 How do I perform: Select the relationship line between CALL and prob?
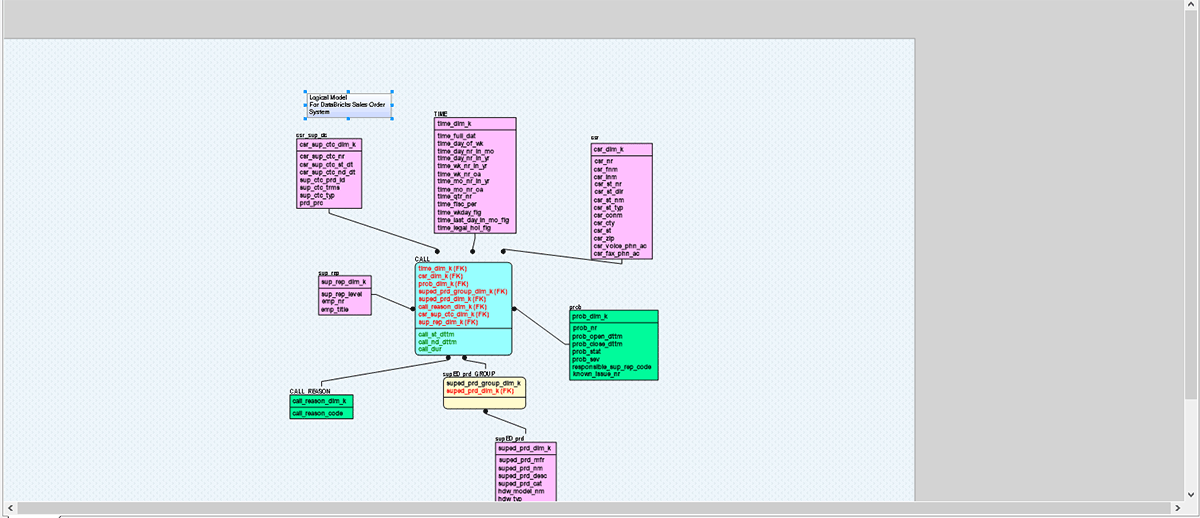(541, 327)
